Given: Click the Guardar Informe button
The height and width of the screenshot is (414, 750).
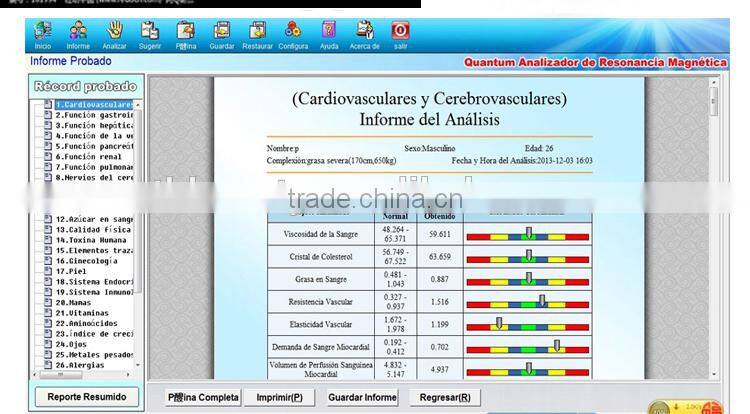Looking at the screenshot, I should 362,397.
